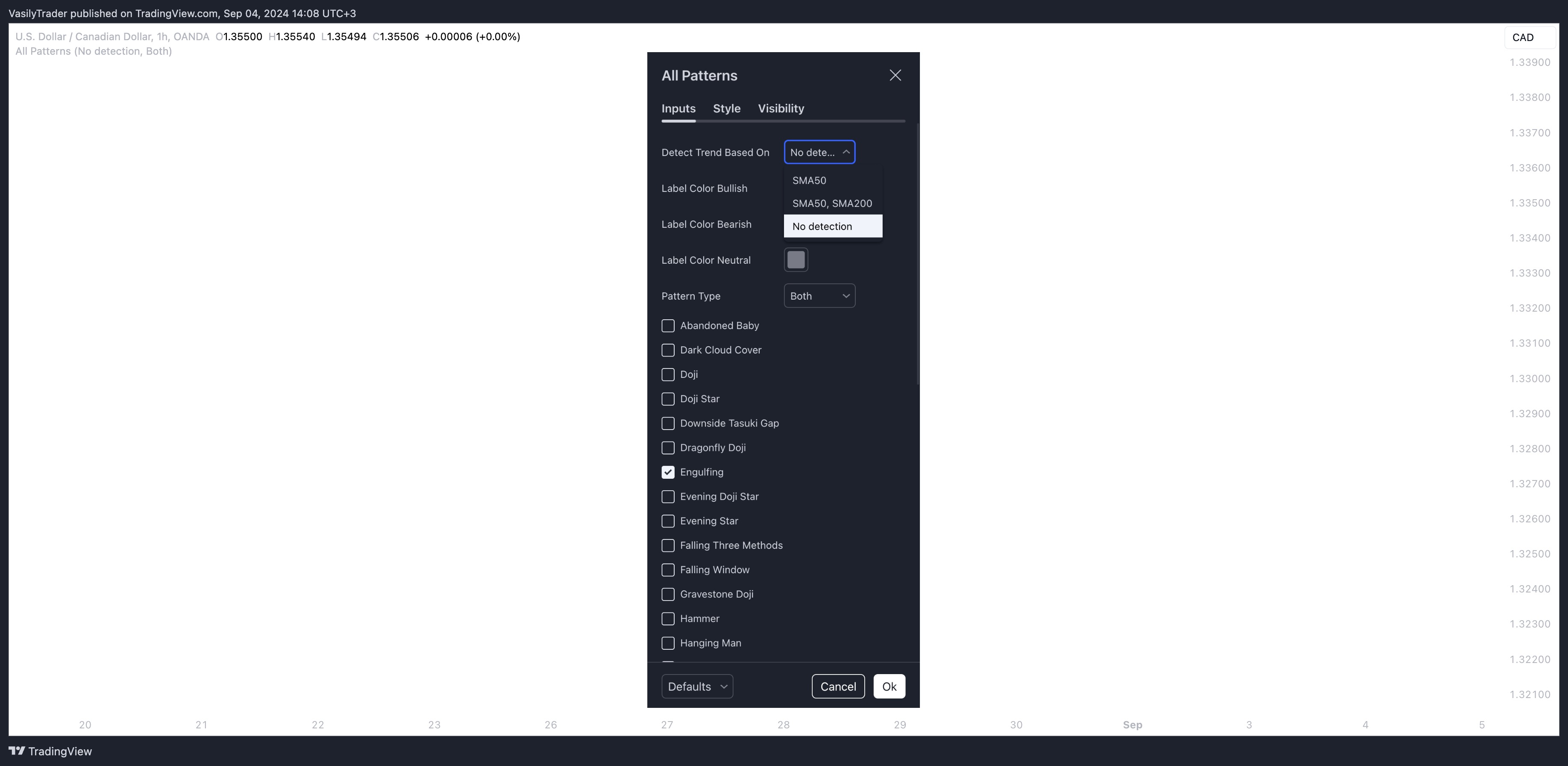Click the 1.33900 price scale value
This screenshot has width=1568, height=766.
coord(1530,62)
